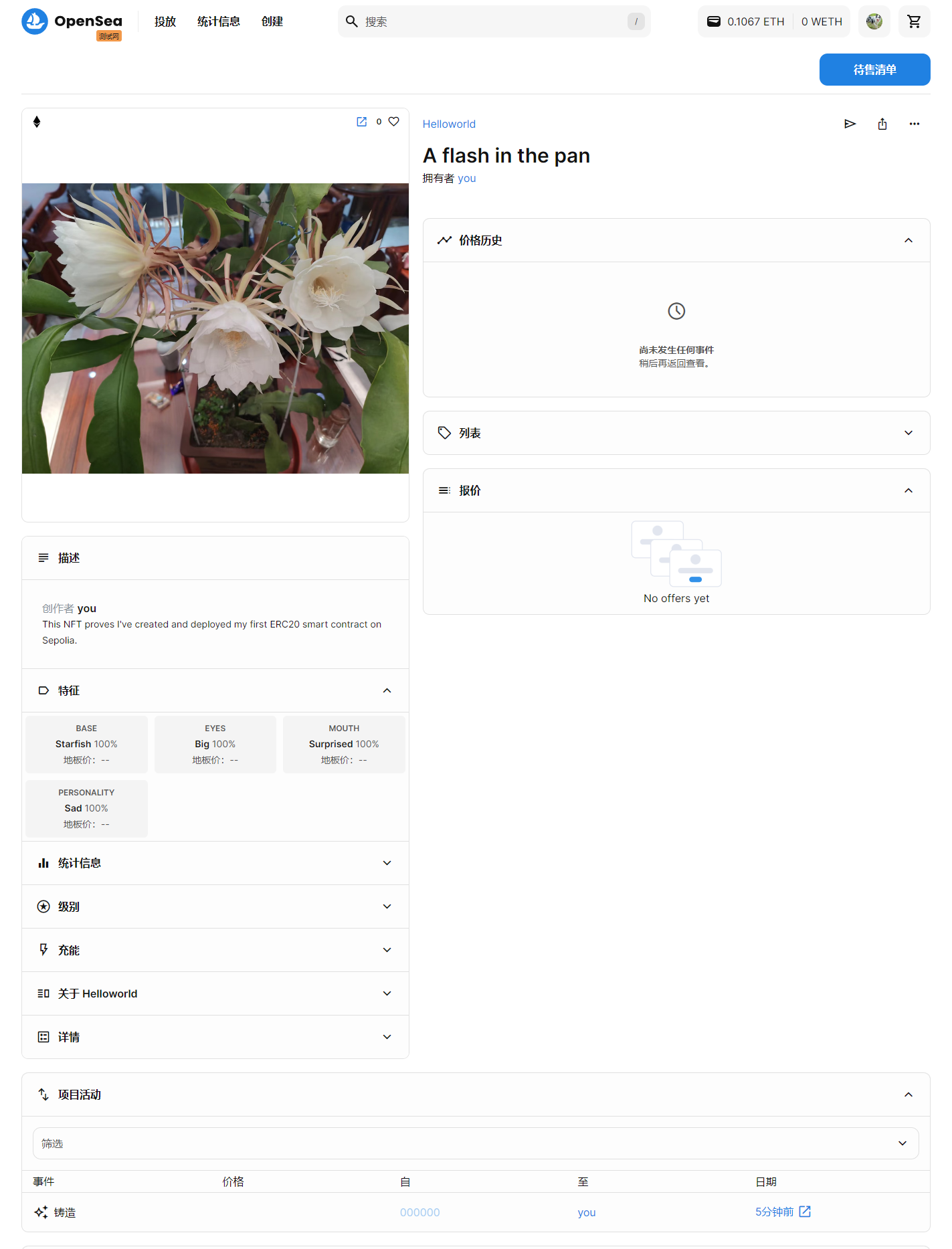The height and width of the screenshot is (1249, 952).
Task: Click the 搜索 search field
Action: (x=494, y=21)
